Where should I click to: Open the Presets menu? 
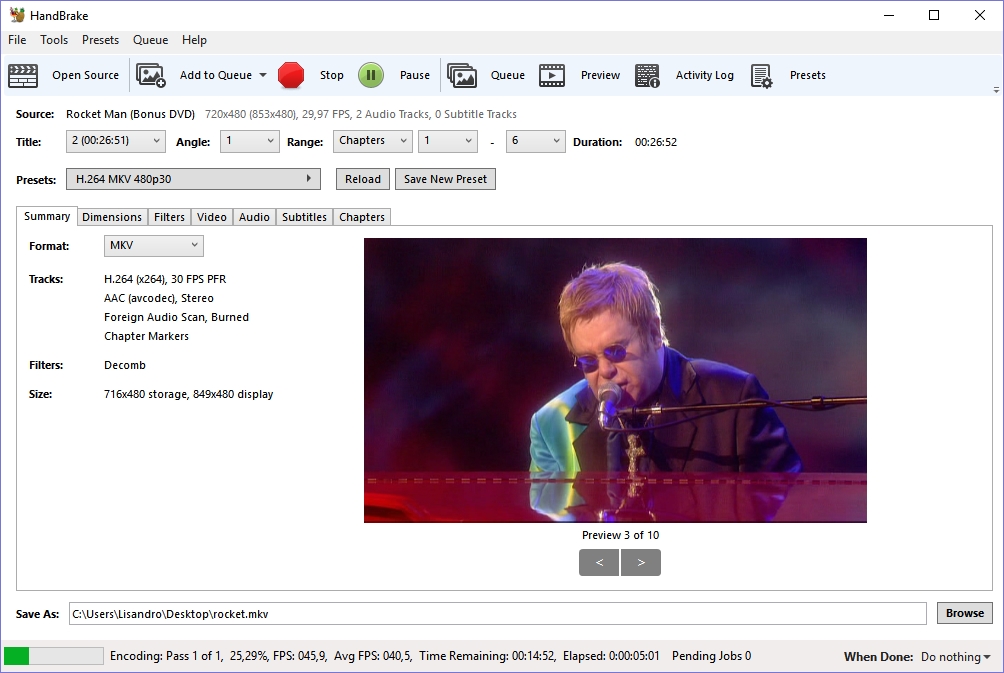pyautogui.click(x=101, y=40)
